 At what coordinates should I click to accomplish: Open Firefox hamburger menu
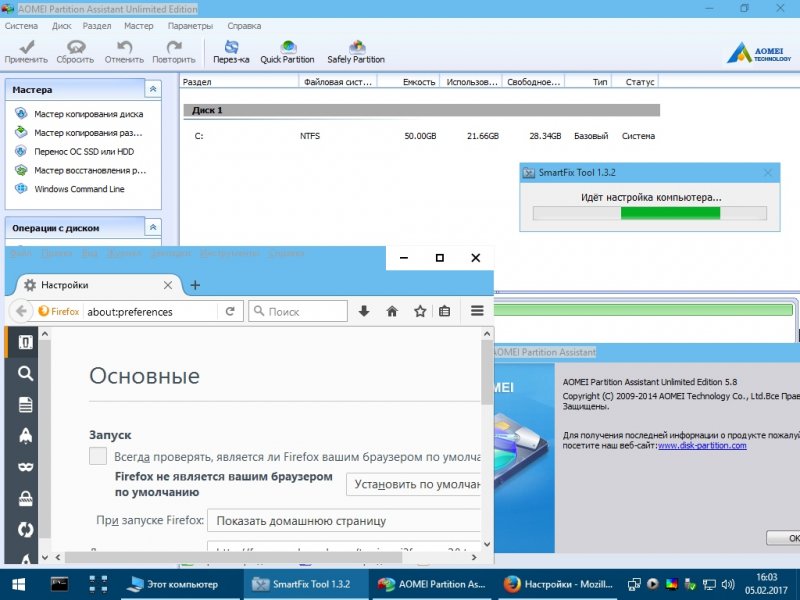(477, 311)
